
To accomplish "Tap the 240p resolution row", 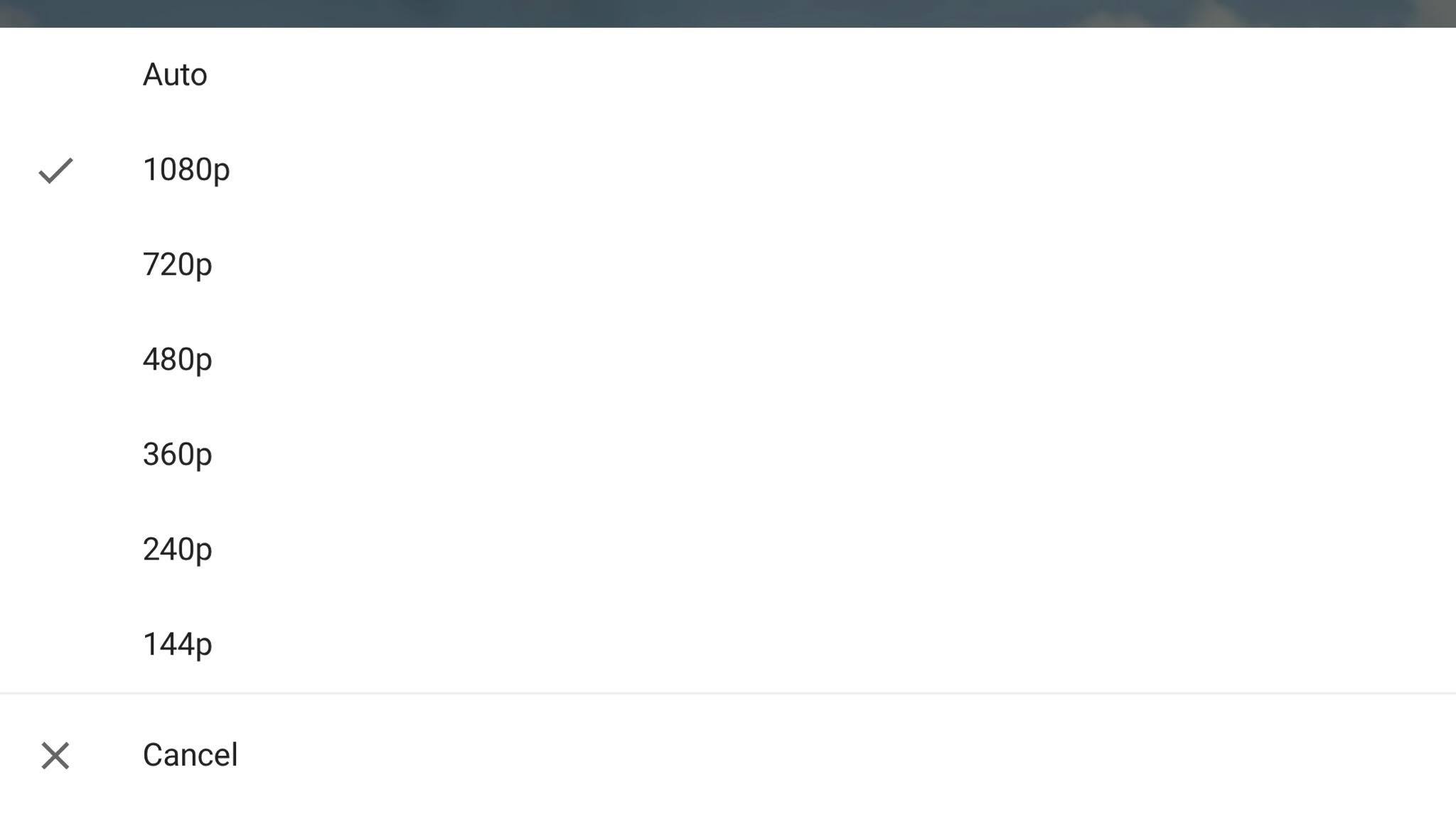I will tap(728, 550).
